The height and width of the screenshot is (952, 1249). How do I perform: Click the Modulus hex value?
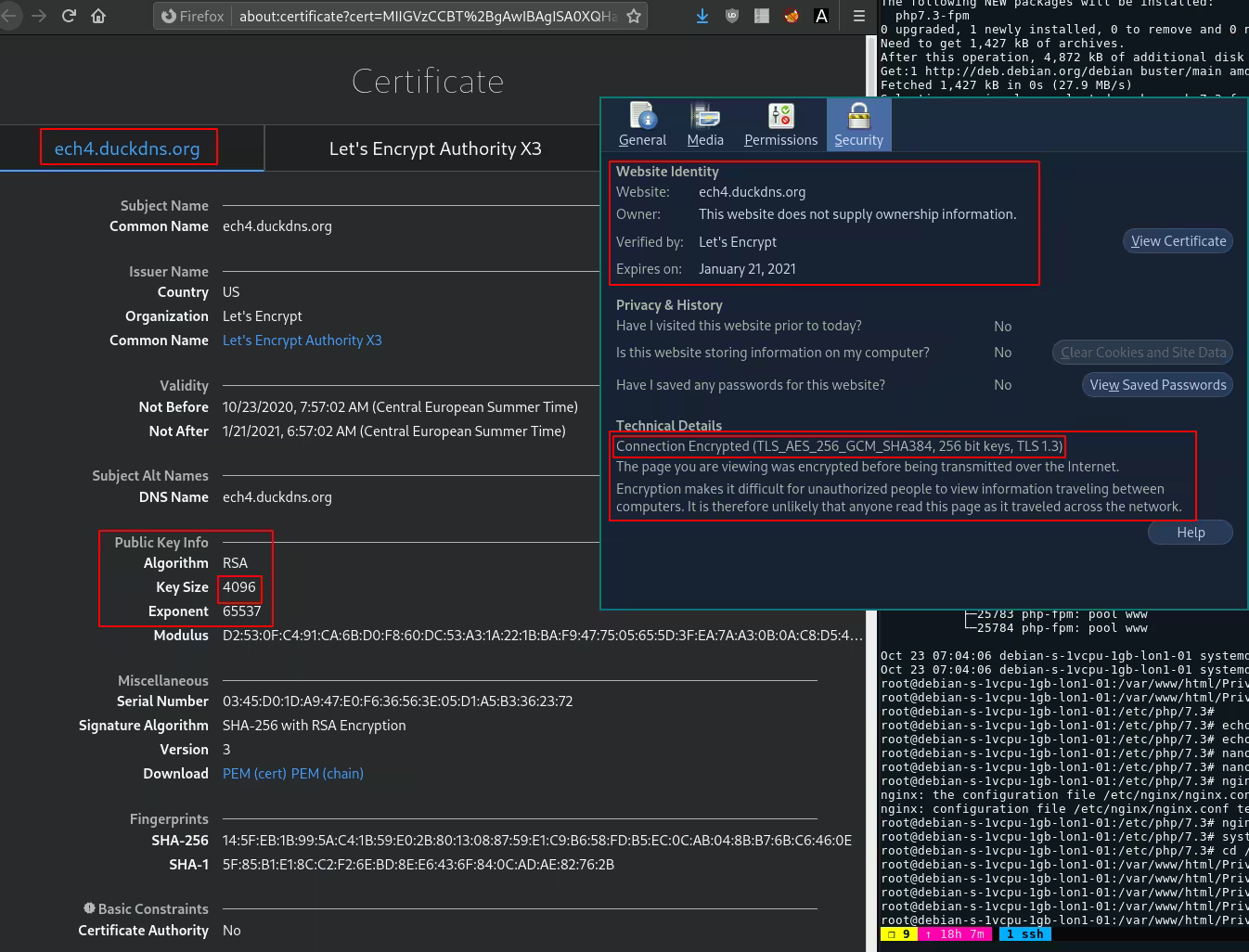click(x=543, y=636)
